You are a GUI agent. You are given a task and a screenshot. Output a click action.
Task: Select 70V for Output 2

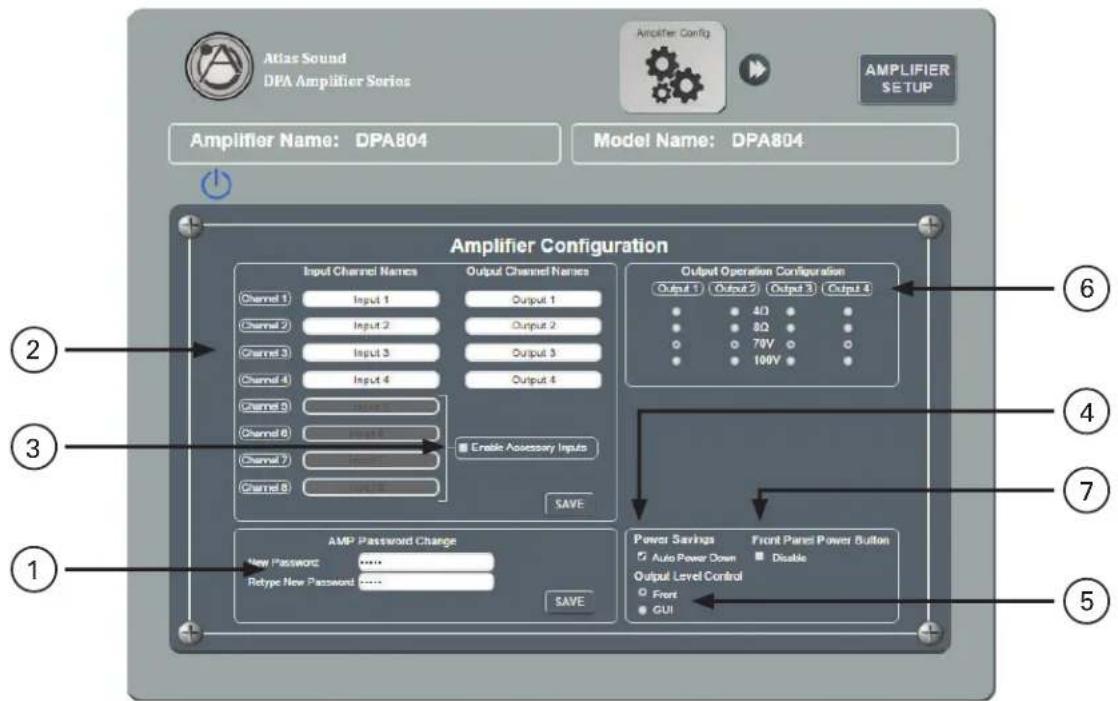(734, 344)
